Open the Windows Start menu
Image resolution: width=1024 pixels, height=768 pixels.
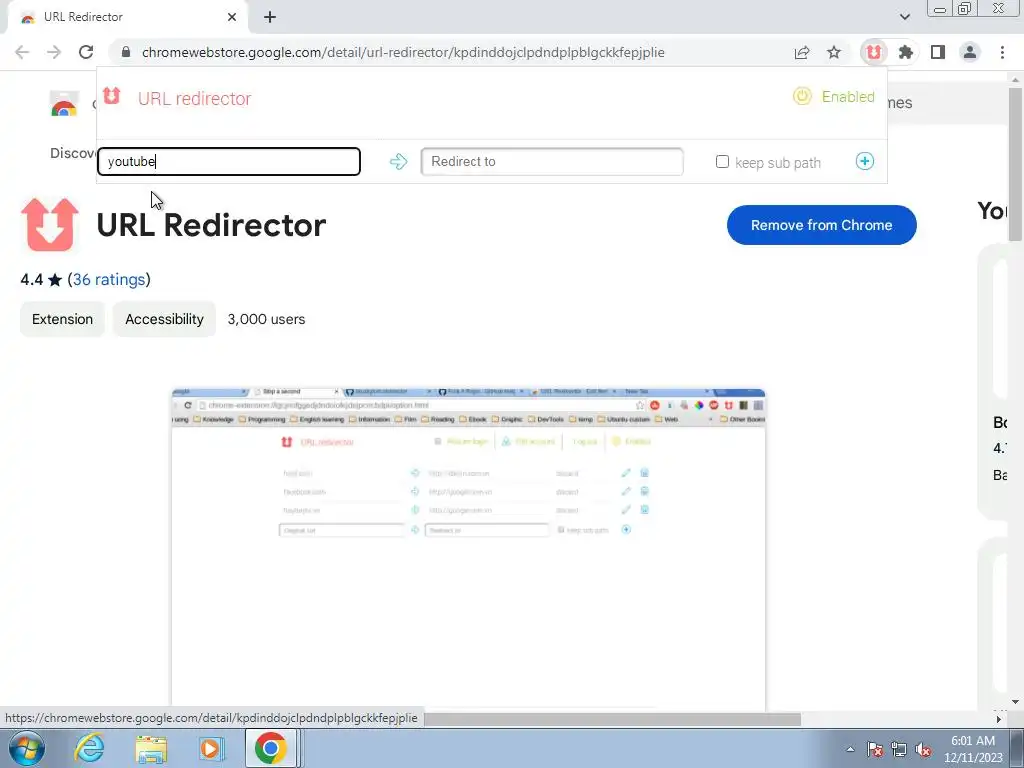click(27, 748)
